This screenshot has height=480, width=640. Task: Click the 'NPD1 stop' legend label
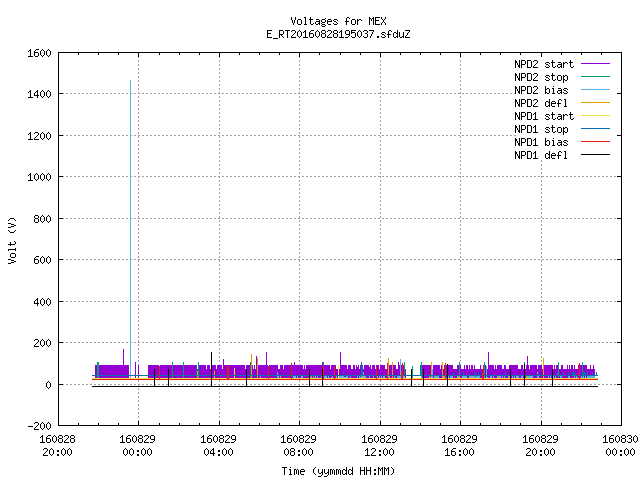coord(541,129)
